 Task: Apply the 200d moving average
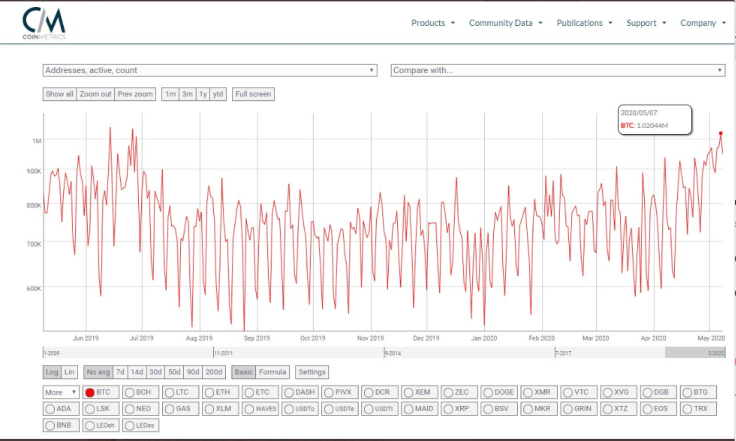coord(214,372)
